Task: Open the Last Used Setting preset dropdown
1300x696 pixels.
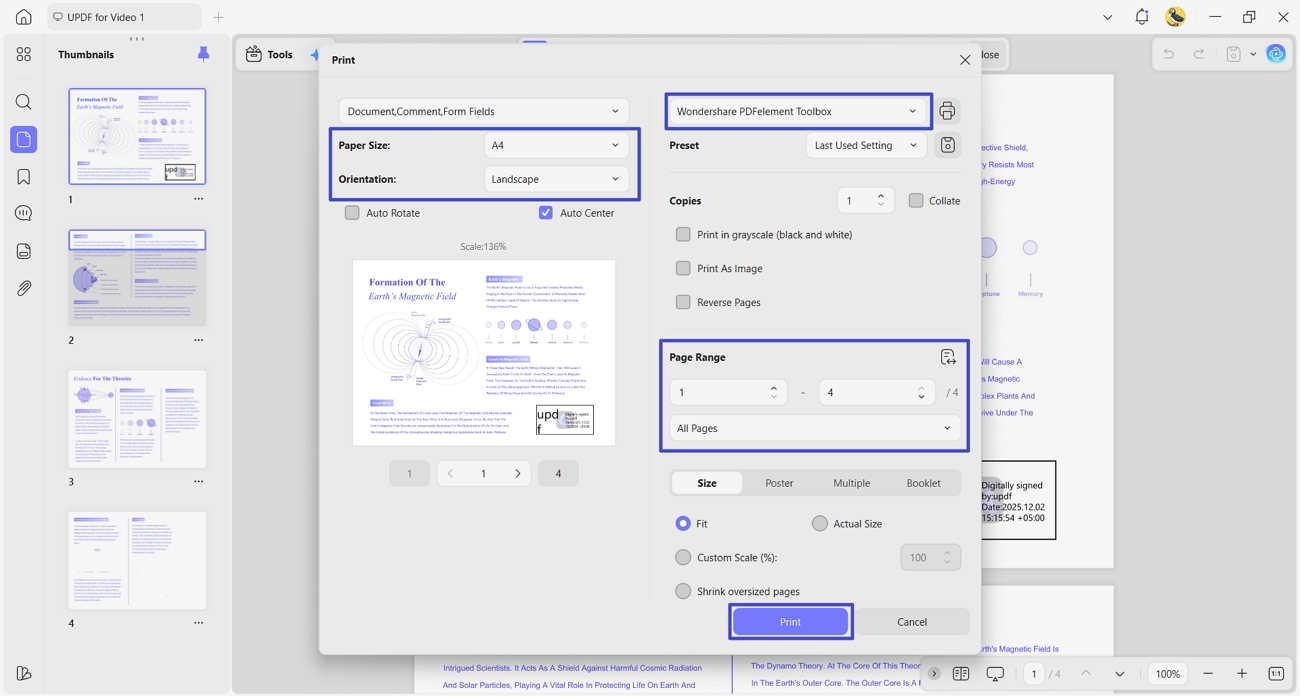Action: (x=866, y=145)
